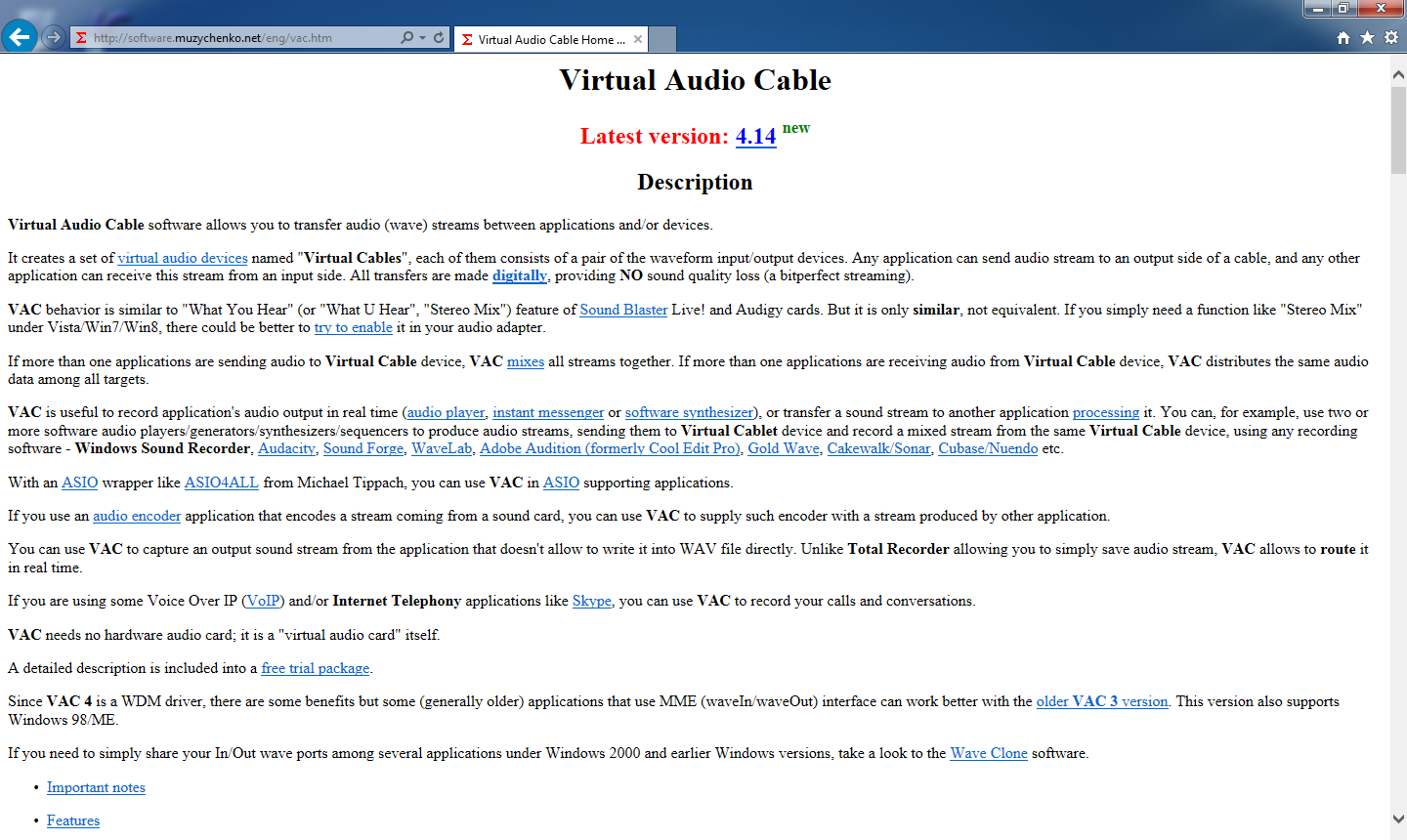Open the Skype link

[592, 601]
